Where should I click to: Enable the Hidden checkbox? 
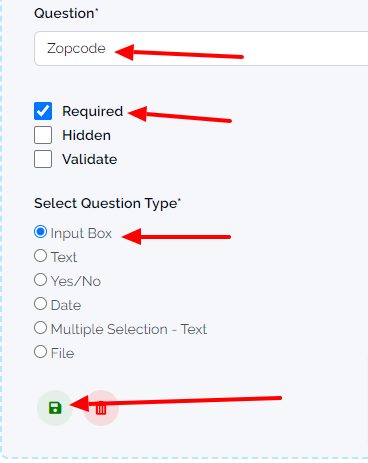[43, 135]
